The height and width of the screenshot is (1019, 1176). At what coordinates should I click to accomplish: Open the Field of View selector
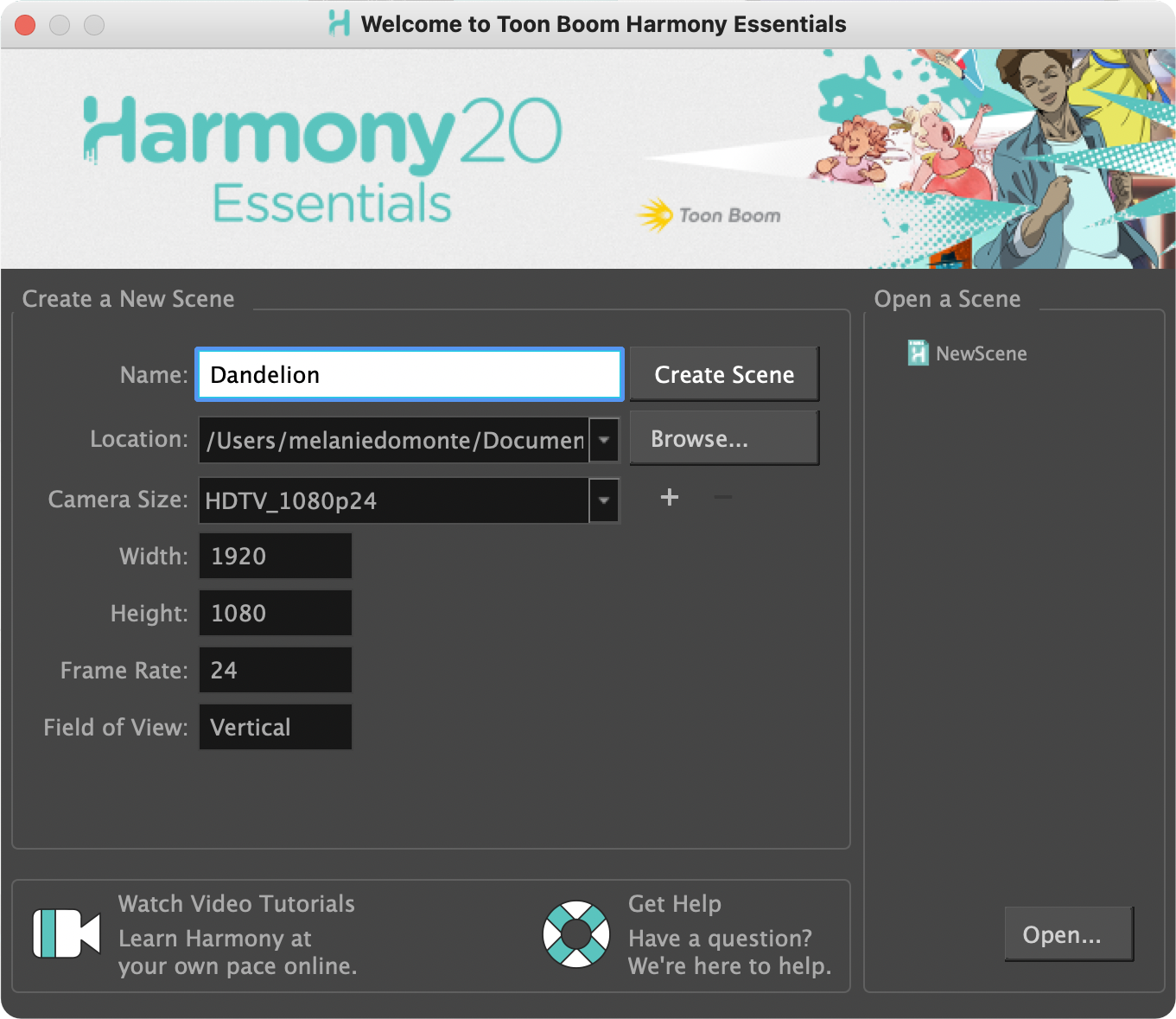(275, 727)
